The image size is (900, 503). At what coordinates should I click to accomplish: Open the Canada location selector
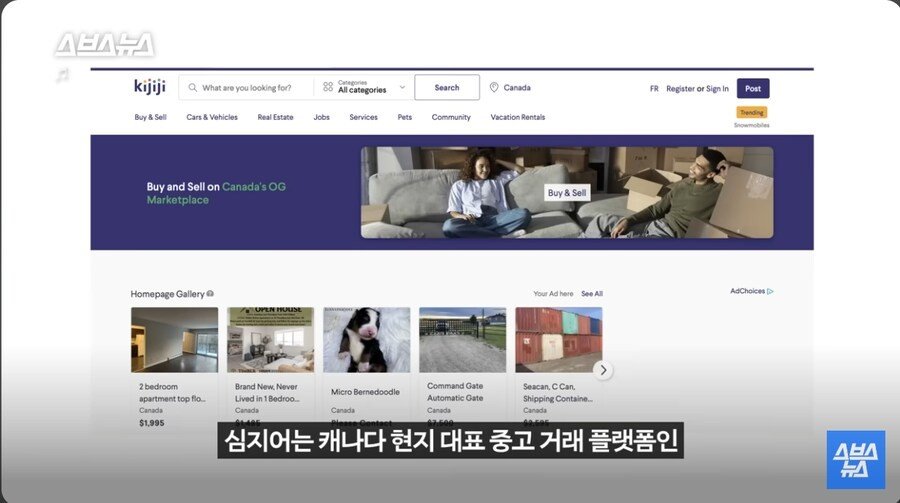coord(510,87)
